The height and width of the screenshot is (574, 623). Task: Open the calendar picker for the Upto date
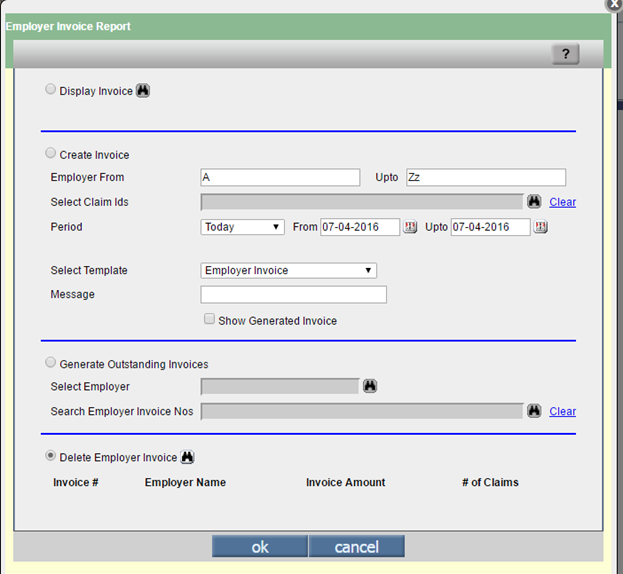[540, 227]
